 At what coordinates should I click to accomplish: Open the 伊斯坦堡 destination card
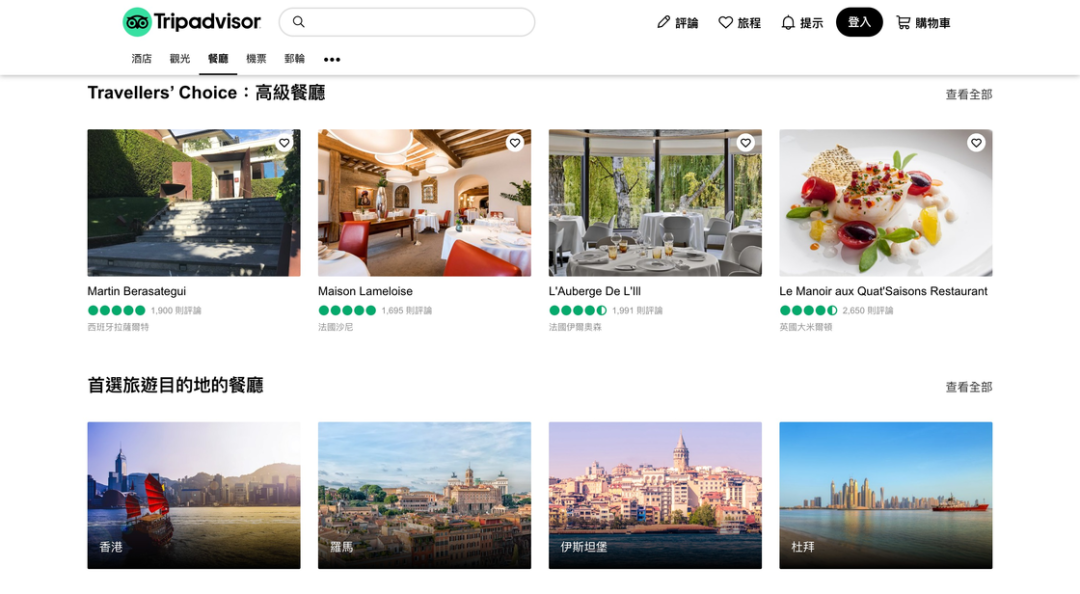(x=655, y=495)
